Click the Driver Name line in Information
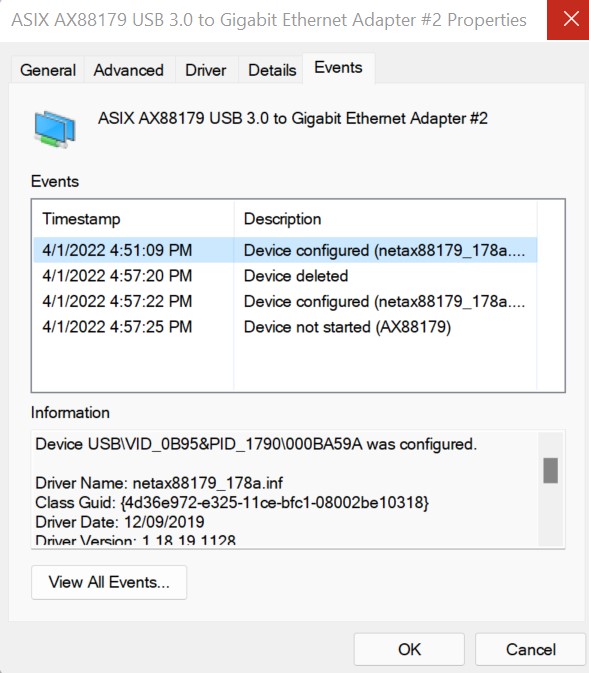Image resolution: width=589 pixels, height=673 pixels. click(159, 483)
